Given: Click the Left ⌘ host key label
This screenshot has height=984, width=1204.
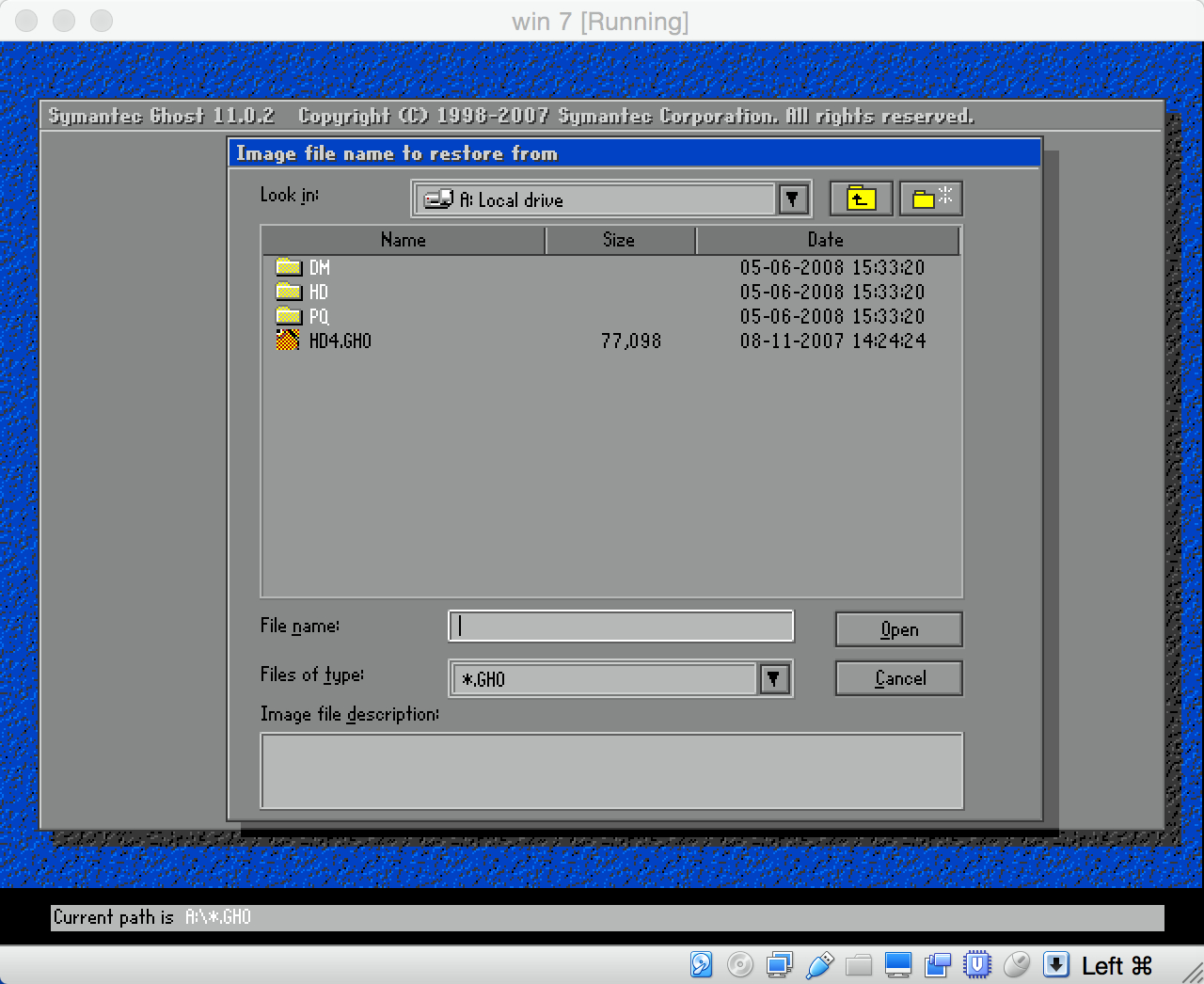Looking at the screenshot, I should (1117, 965).
